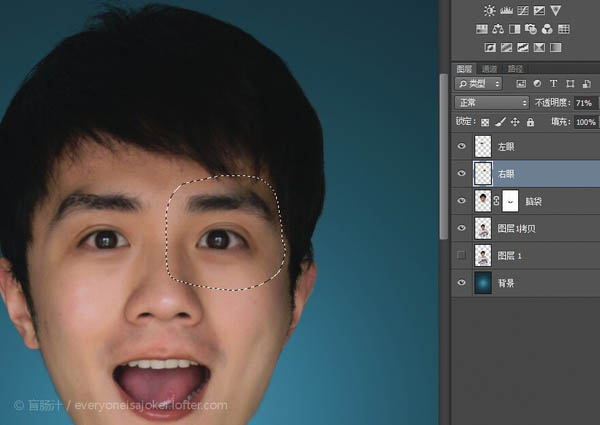Screen dimensions: 600x425
Task: Click the 脑袋 layer mask thumbnail
Action: click(508, 201)
